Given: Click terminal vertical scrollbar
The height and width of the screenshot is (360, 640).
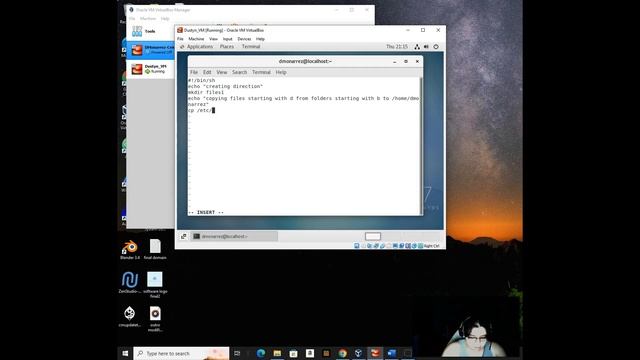Looking at the screenshot, I should [x=421, y=146].
